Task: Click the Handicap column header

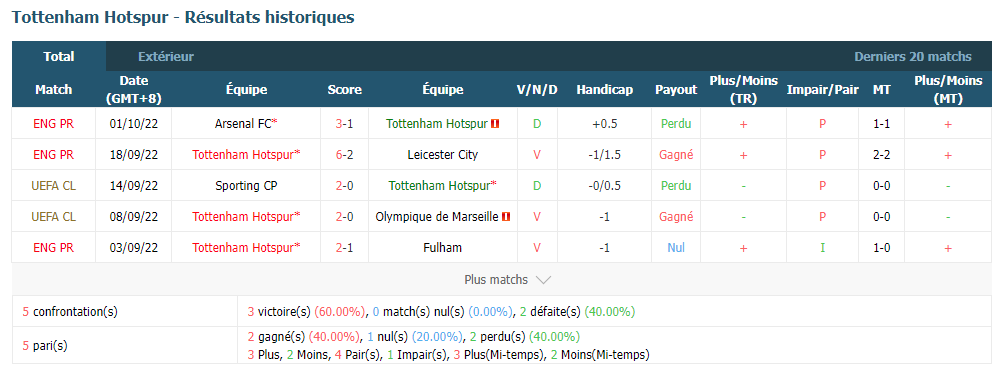Action: click(x=605, y=90)
